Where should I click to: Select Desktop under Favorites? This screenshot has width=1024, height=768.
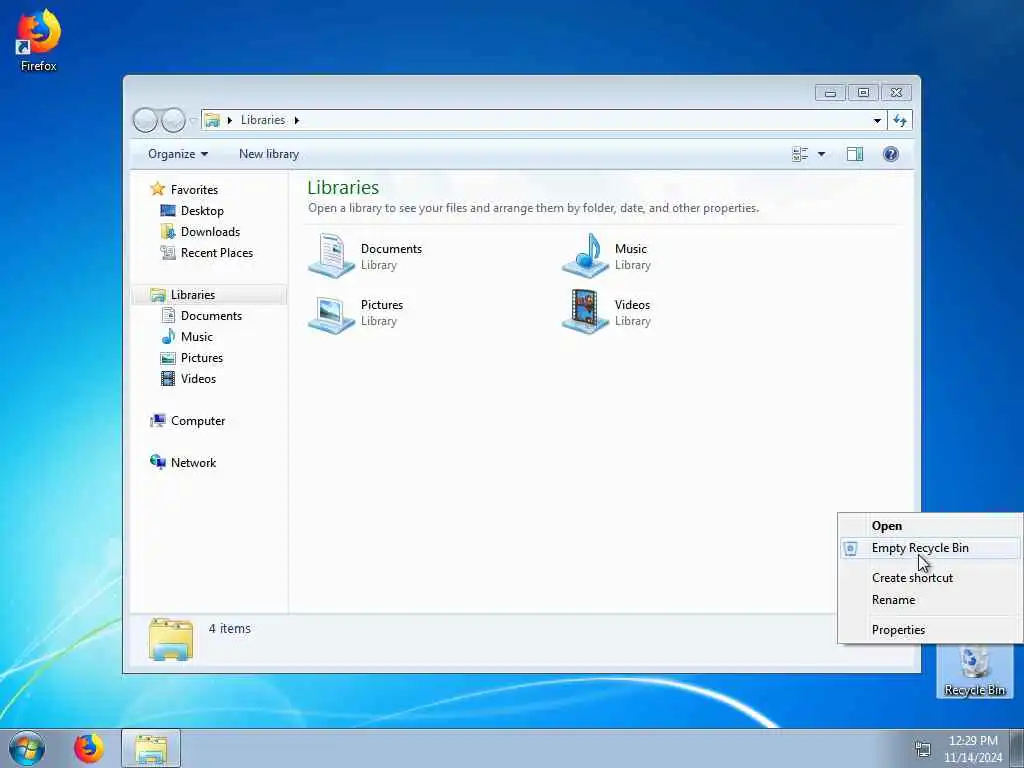(202, 210)
